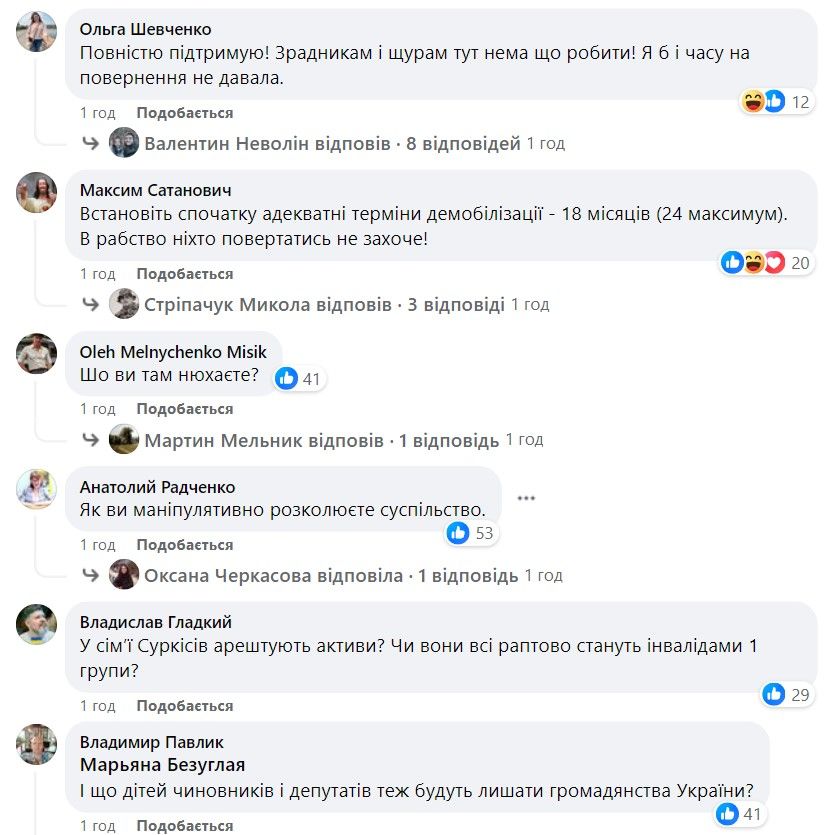Screen dimensions: 840x835
Task: Click Анатолий Радченко's name link
Action: (x=157, y=487)
